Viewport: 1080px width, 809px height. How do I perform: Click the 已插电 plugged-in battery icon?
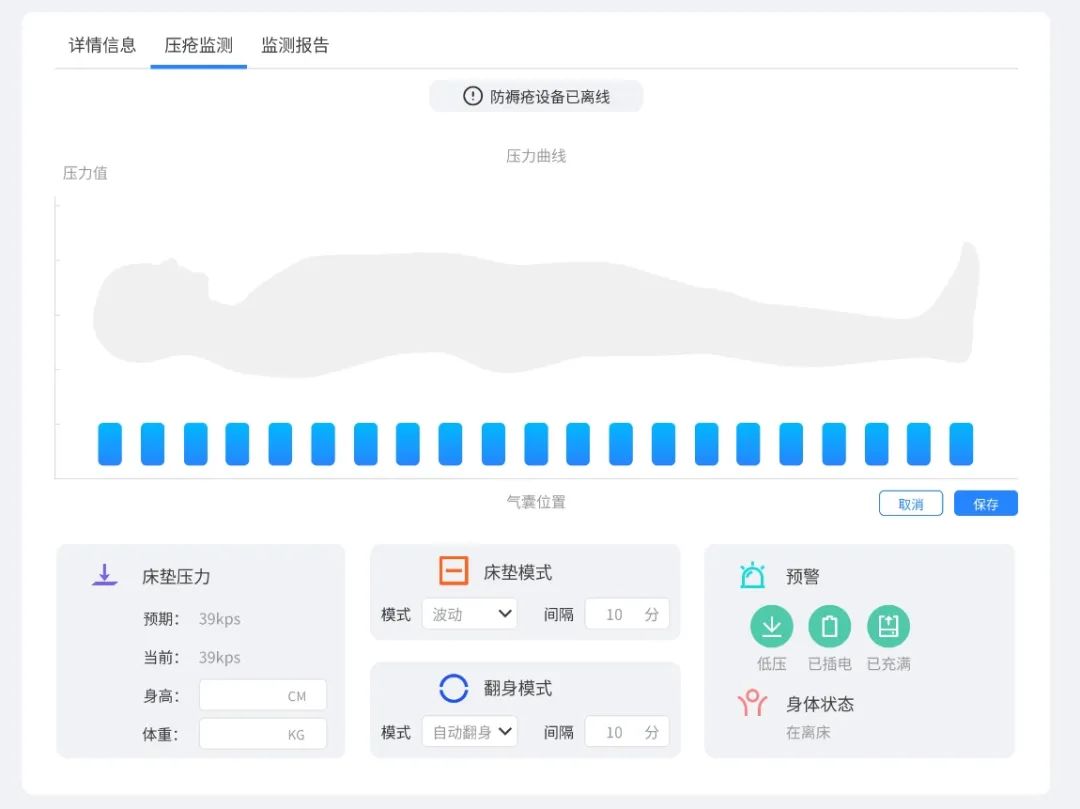829,628
